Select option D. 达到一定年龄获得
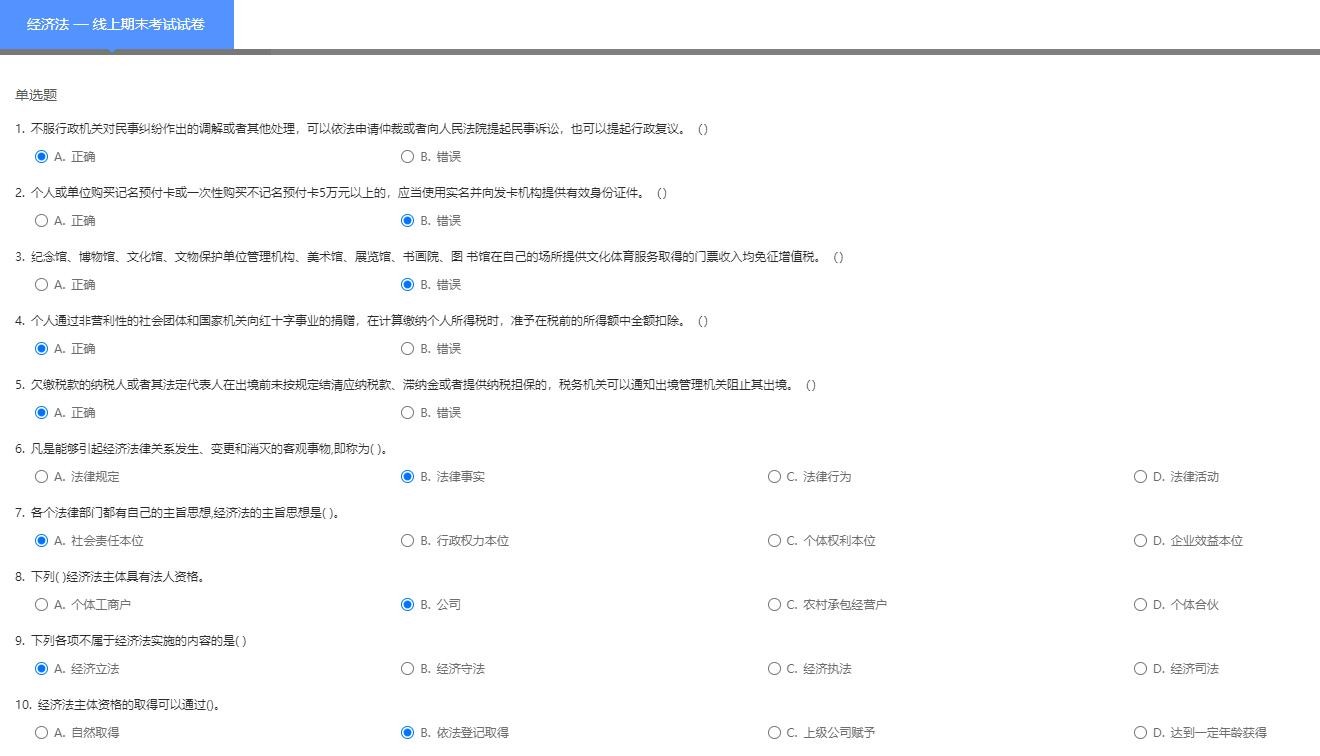1320x756 pixels. point(1140,733)
